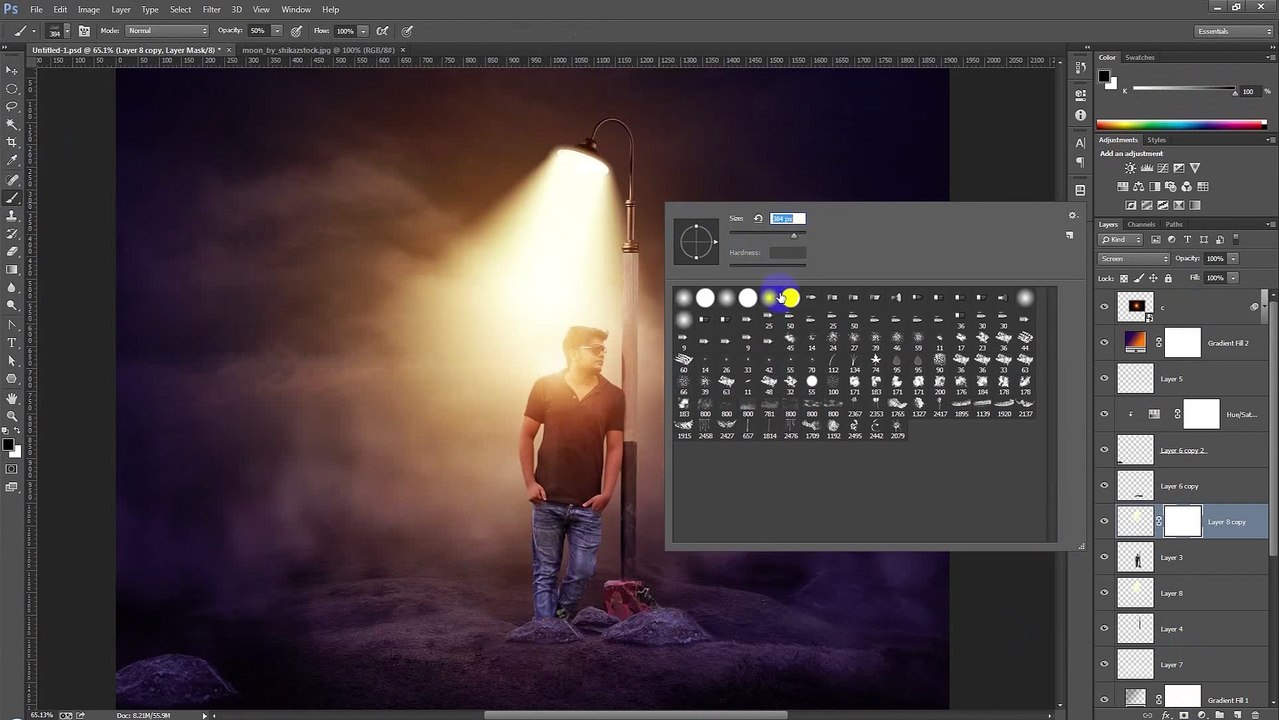Toggle Layer 7 visibility
The height and width of the screenshot is (720, 1279).
(1104, 664)
